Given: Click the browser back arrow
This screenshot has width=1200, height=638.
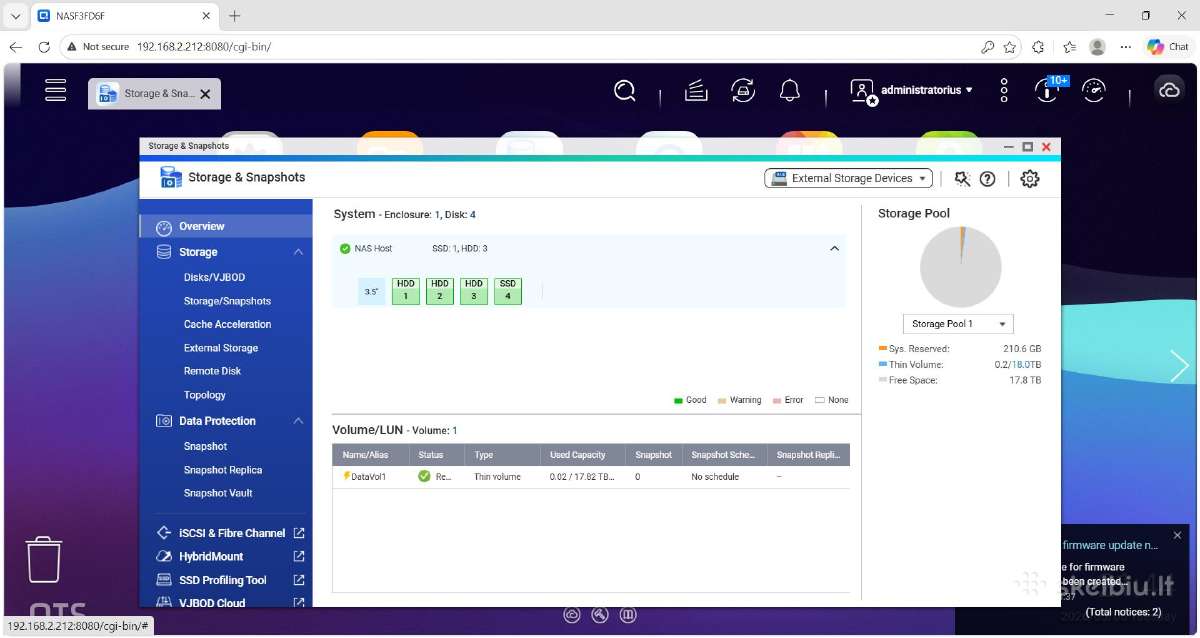Looking at the screenshot, I should (15, 47).
